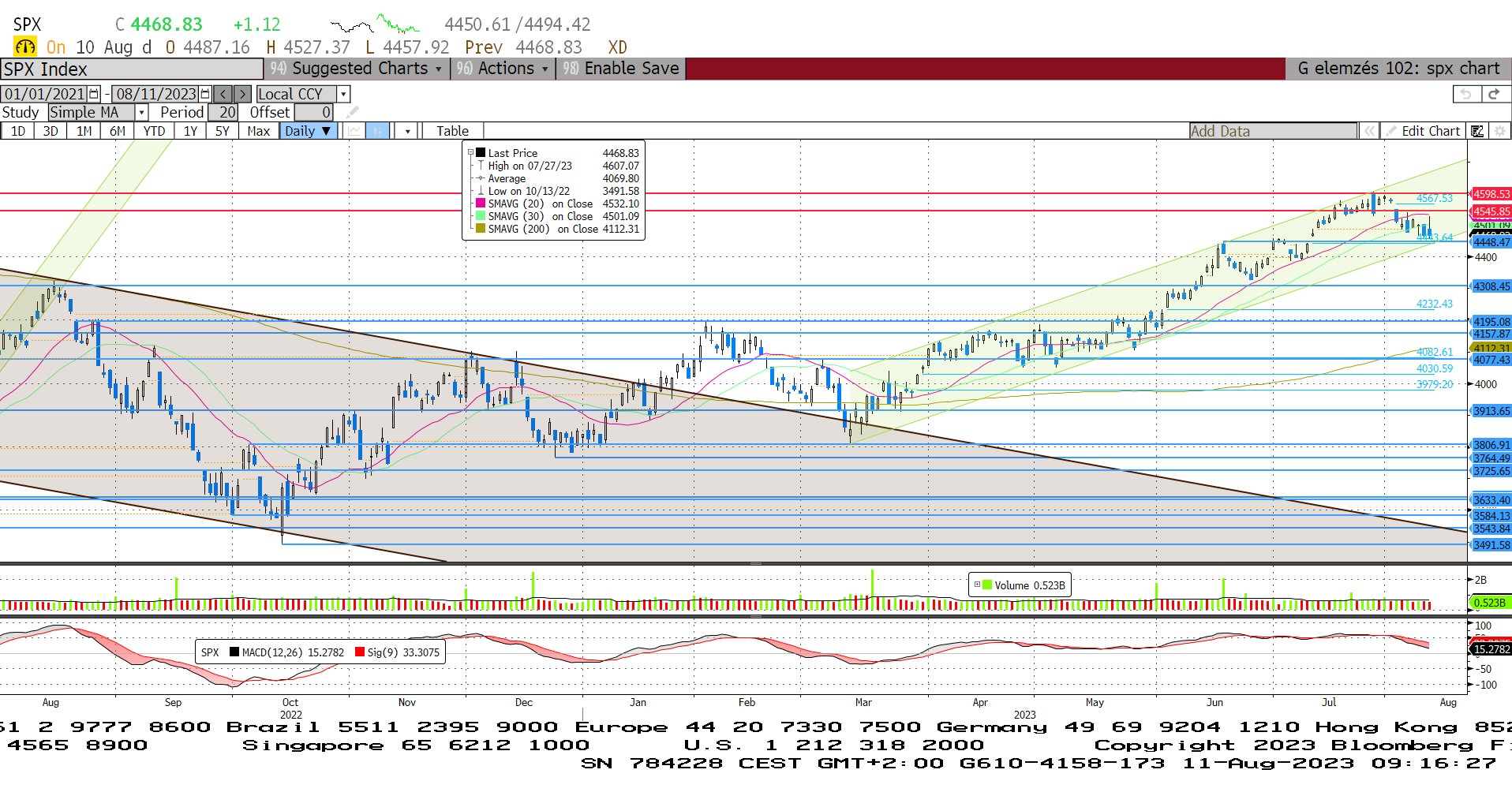Screen dimensions: 1512x807
Task: Click the 4232.43 annotation label
Action: [x=1434, y=304]
